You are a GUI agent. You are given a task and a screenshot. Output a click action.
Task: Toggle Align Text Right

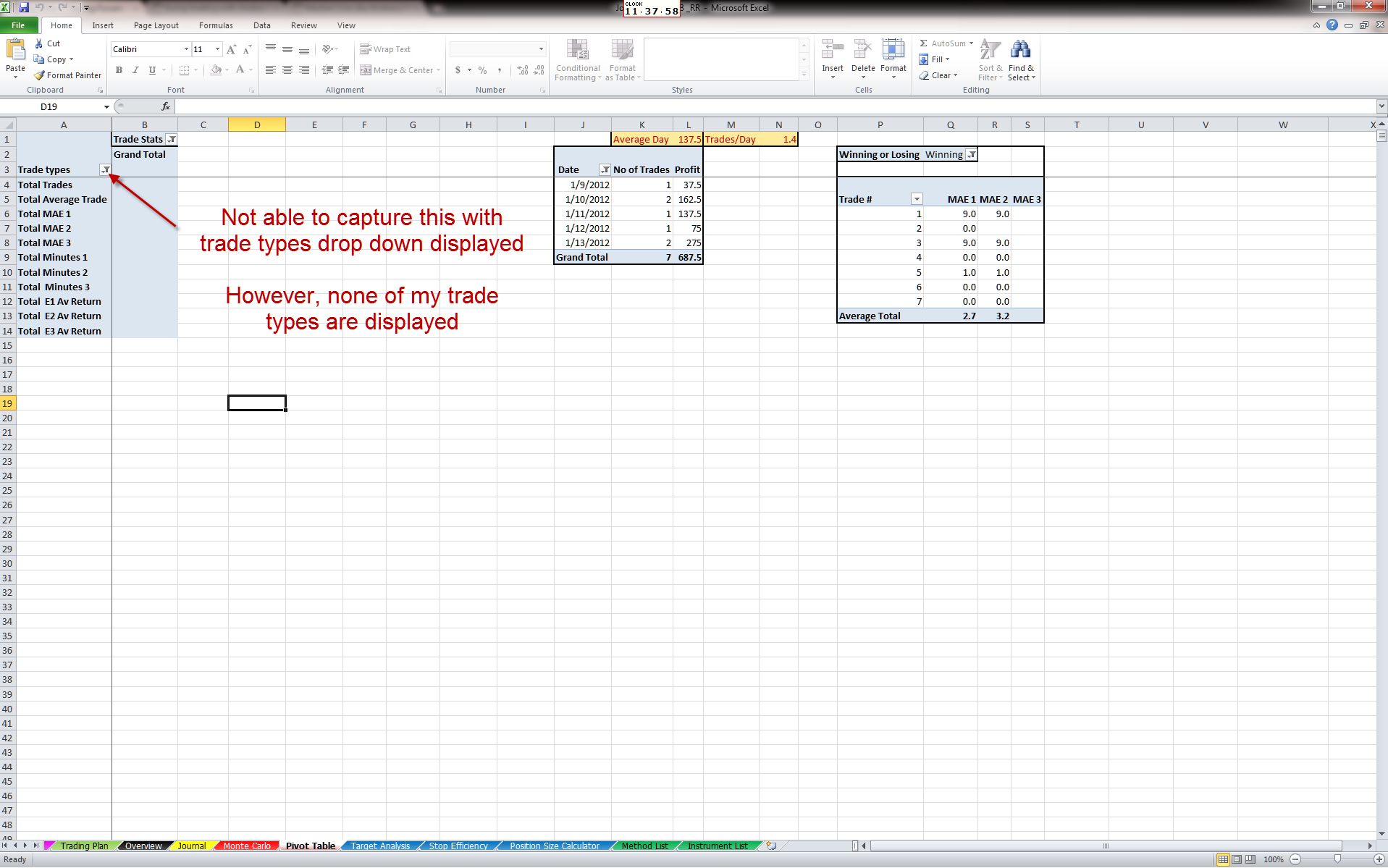click(304, 70)
